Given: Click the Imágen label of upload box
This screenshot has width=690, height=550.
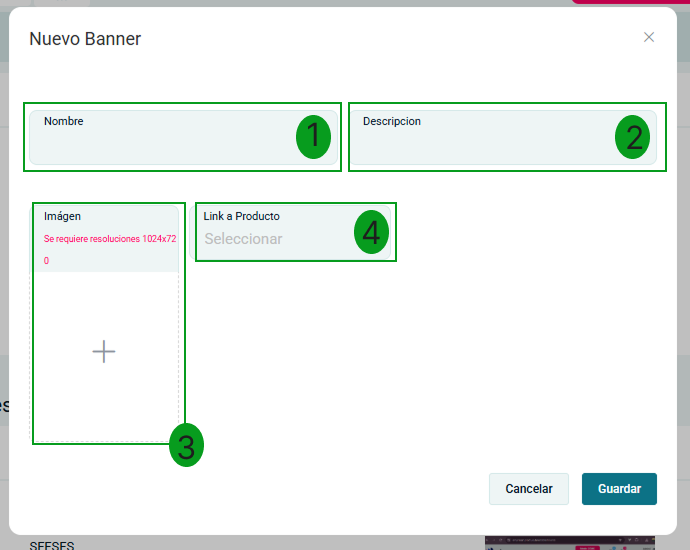Looking at the screenshot, I should point(62,216).
